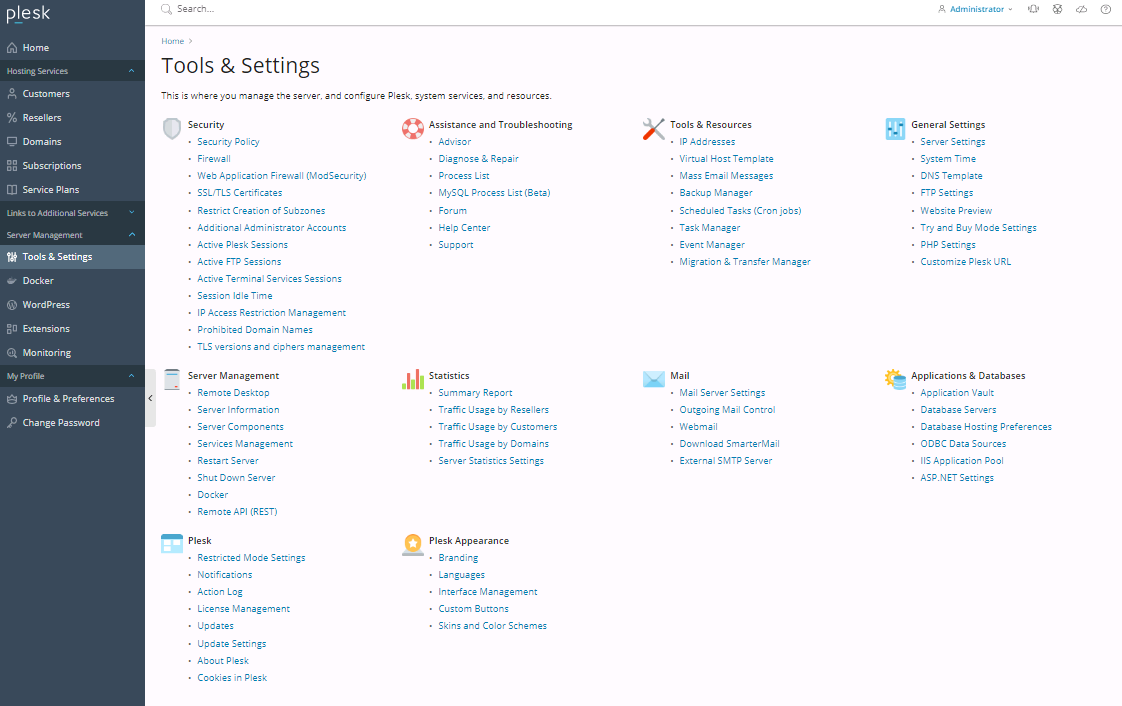Open PHP Settings link

pyautogui.click(x=948, y=245)
